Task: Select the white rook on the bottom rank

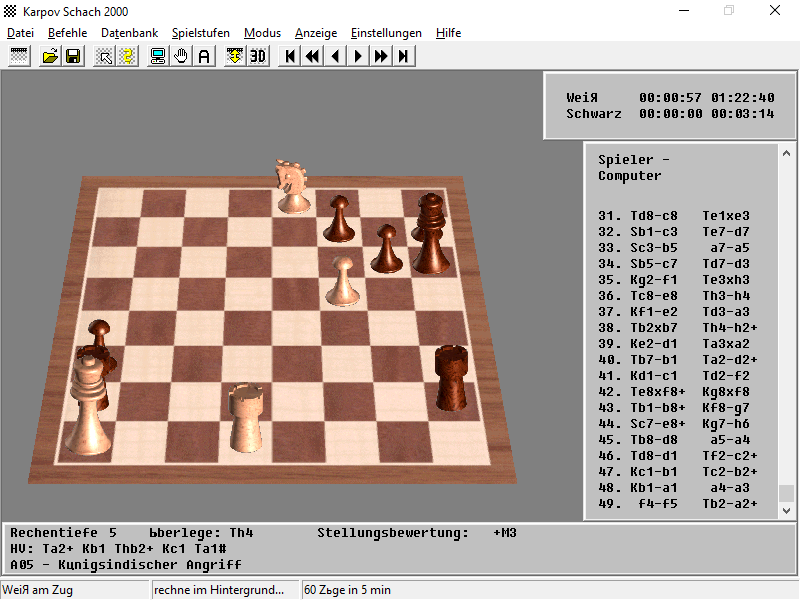Action: 247,420
